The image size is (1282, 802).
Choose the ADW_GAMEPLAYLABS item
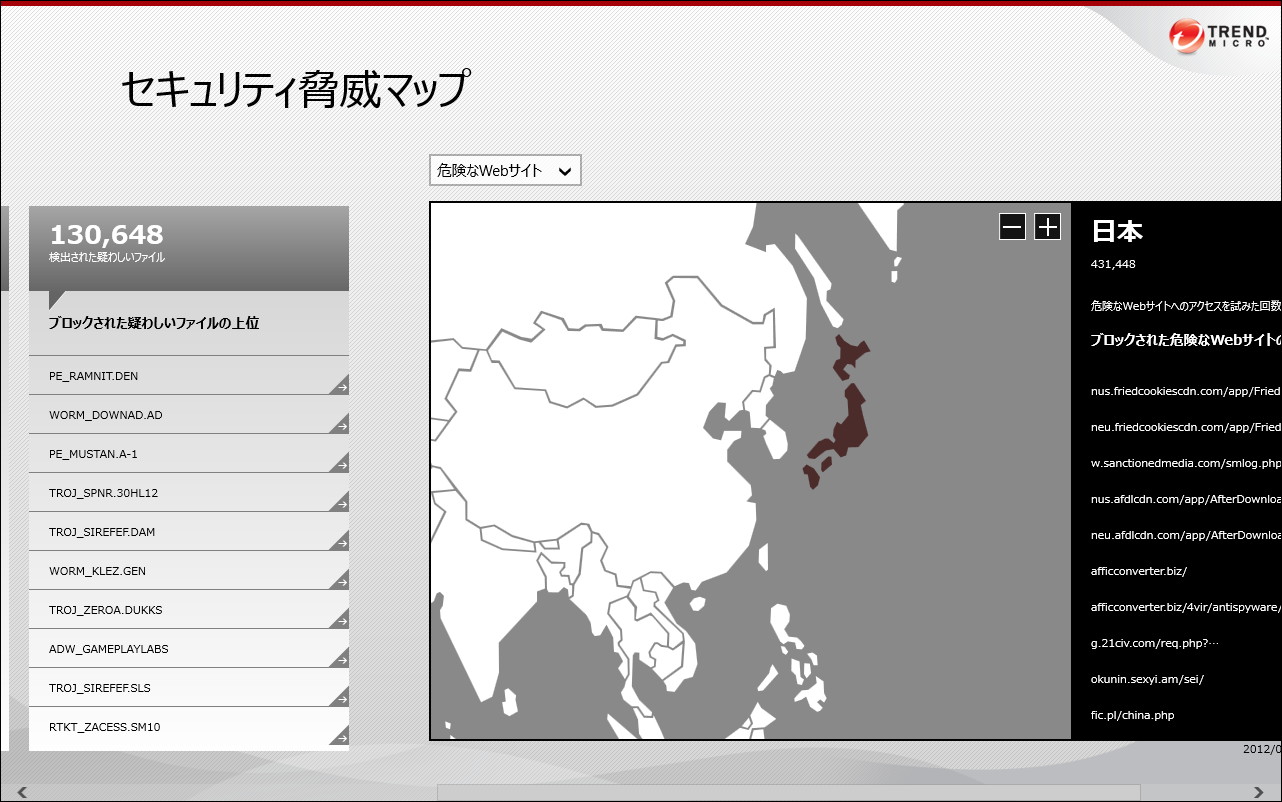pos(189,649)
